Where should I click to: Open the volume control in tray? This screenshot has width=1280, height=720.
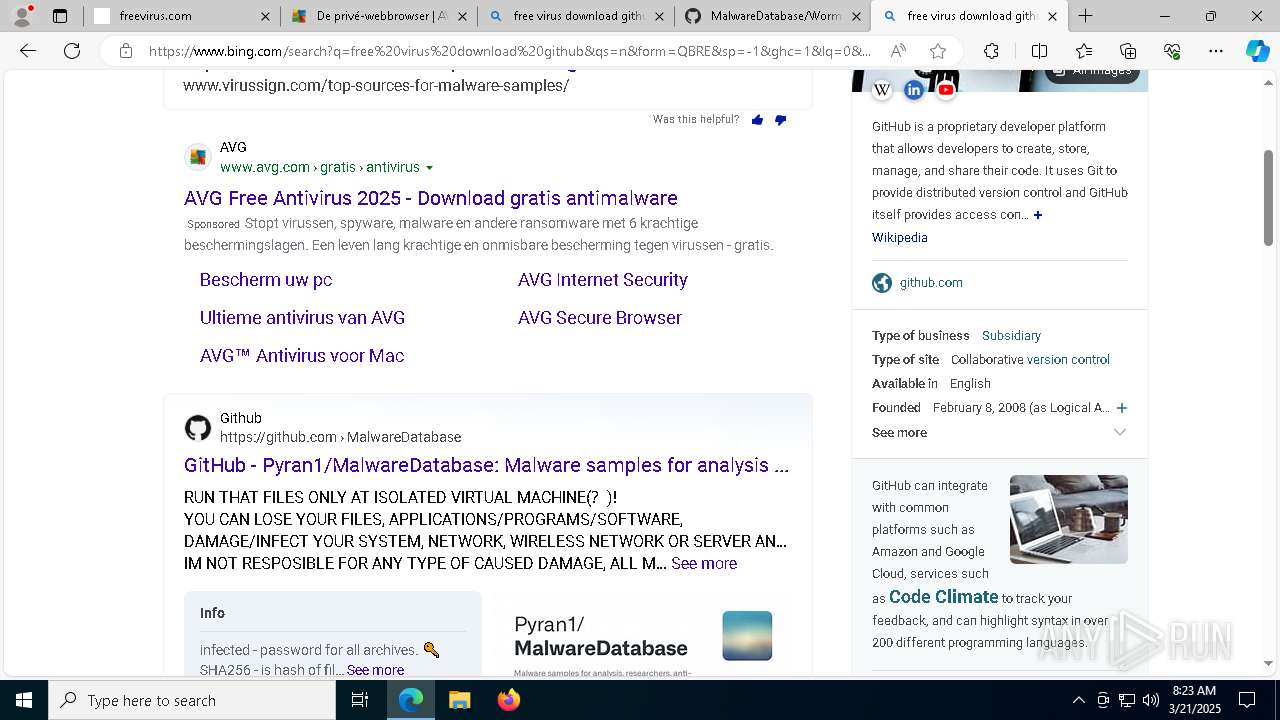point(1151,700)
